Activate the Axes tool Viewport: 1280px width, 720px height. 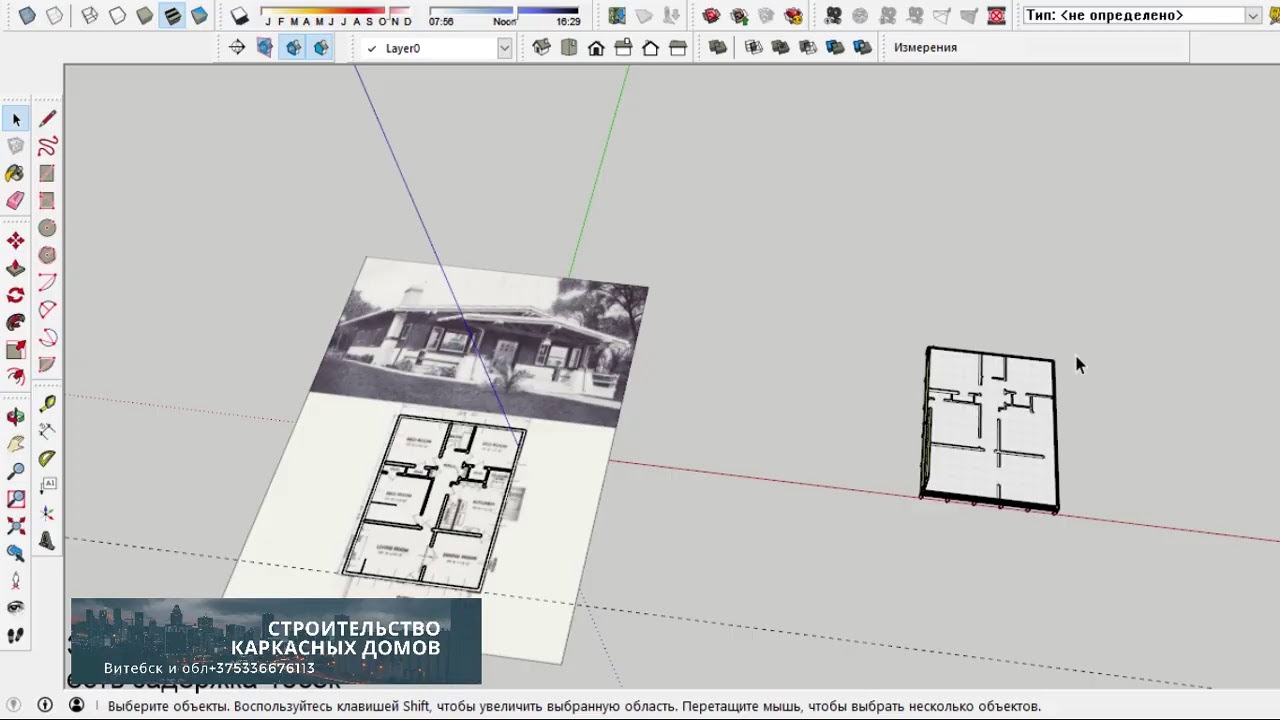tap(47, 513)
